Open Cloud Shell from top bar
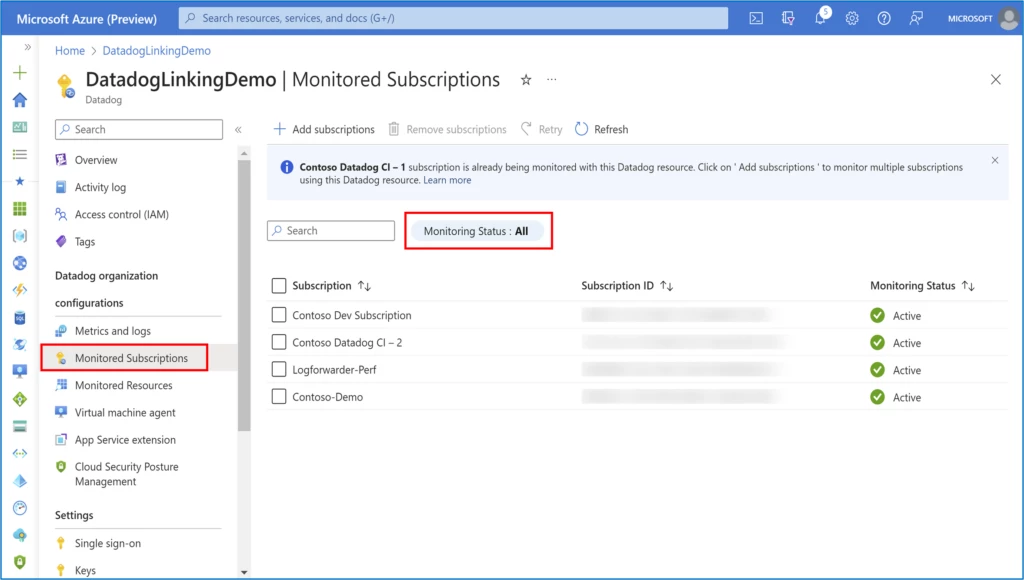Screen dimensions: 1024x580 [x=756, y=18]
